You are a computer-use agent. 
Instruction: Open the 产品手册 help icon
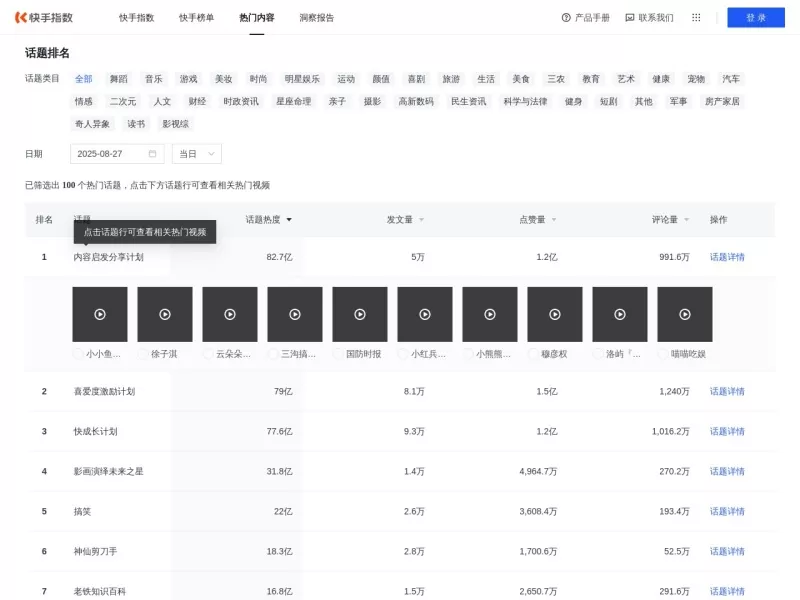click(x=567, y=17)
